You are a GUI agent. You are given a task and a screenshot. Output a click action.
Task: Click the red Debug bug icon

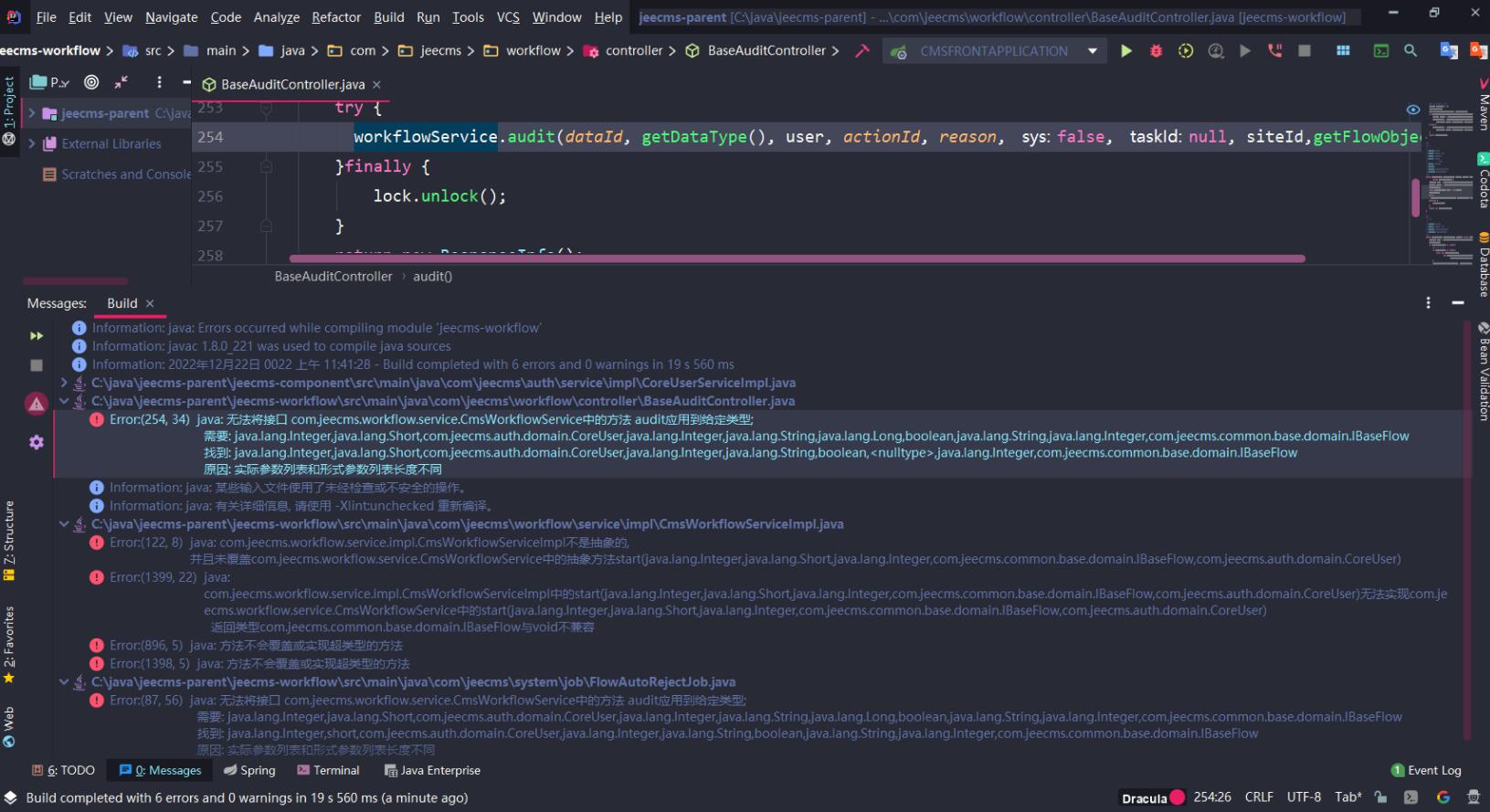1156,51
